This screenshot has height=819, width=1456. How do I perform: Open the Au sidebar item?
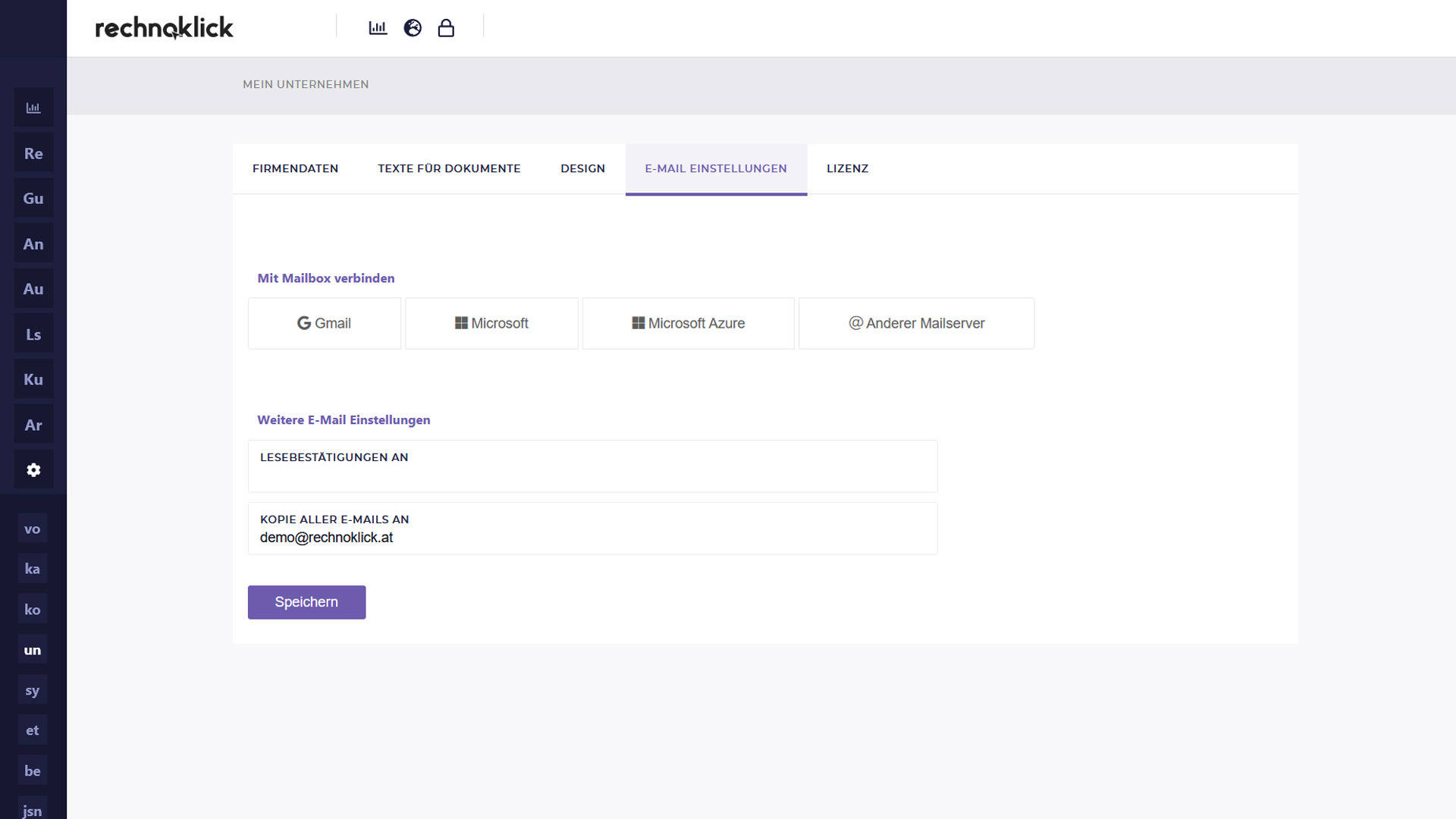(33, 288)
